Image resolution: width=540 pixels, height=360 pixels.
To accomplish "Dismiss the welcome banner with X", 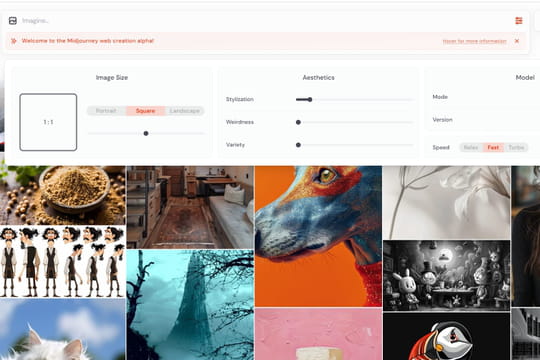I will [517, 41].
